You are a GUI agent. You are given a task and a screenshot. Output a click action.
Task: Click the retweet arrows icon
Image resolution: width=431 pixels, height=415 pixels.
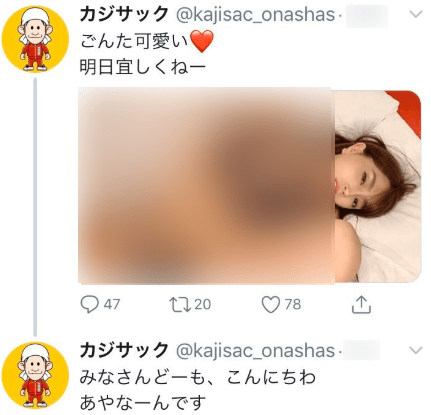[x=180, y=305]
